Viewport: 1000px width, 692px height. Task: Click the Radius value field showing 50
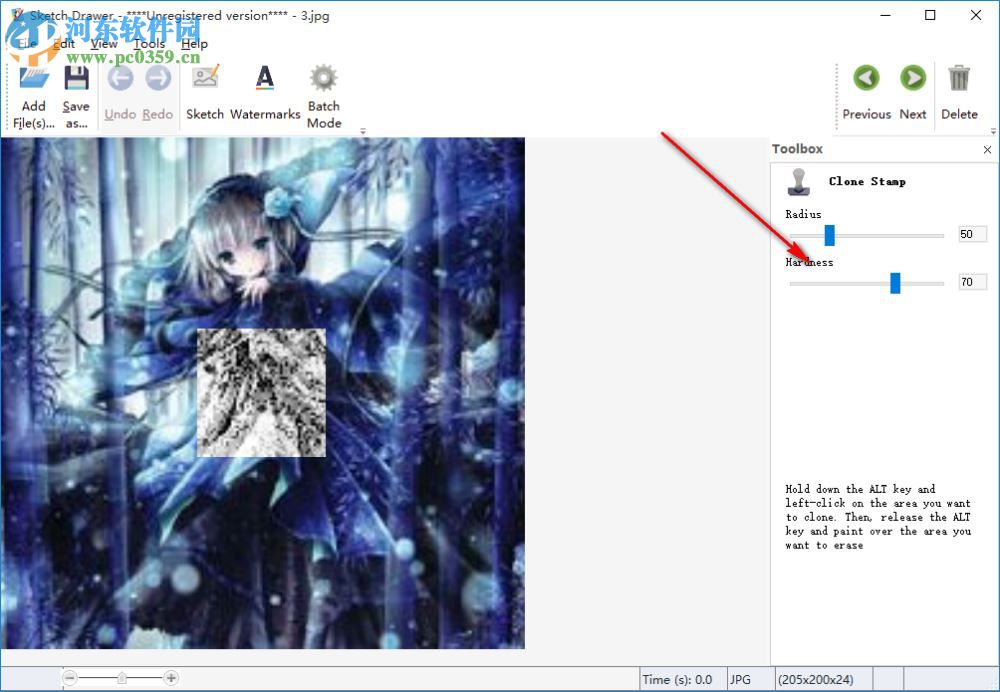(972, 233)
